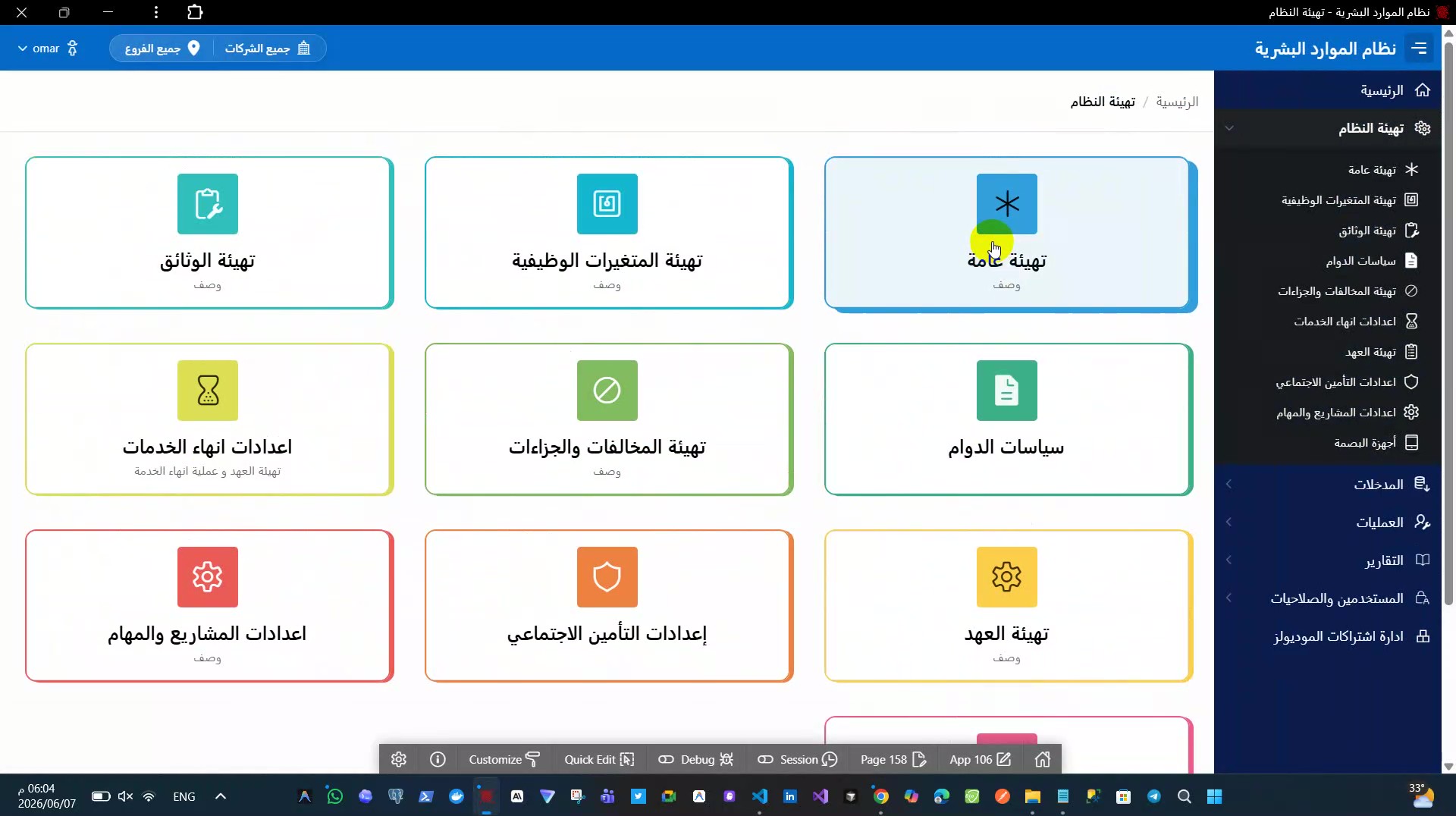
Task: Show hidden icons in system tray
Action: (x=221, y=796)
